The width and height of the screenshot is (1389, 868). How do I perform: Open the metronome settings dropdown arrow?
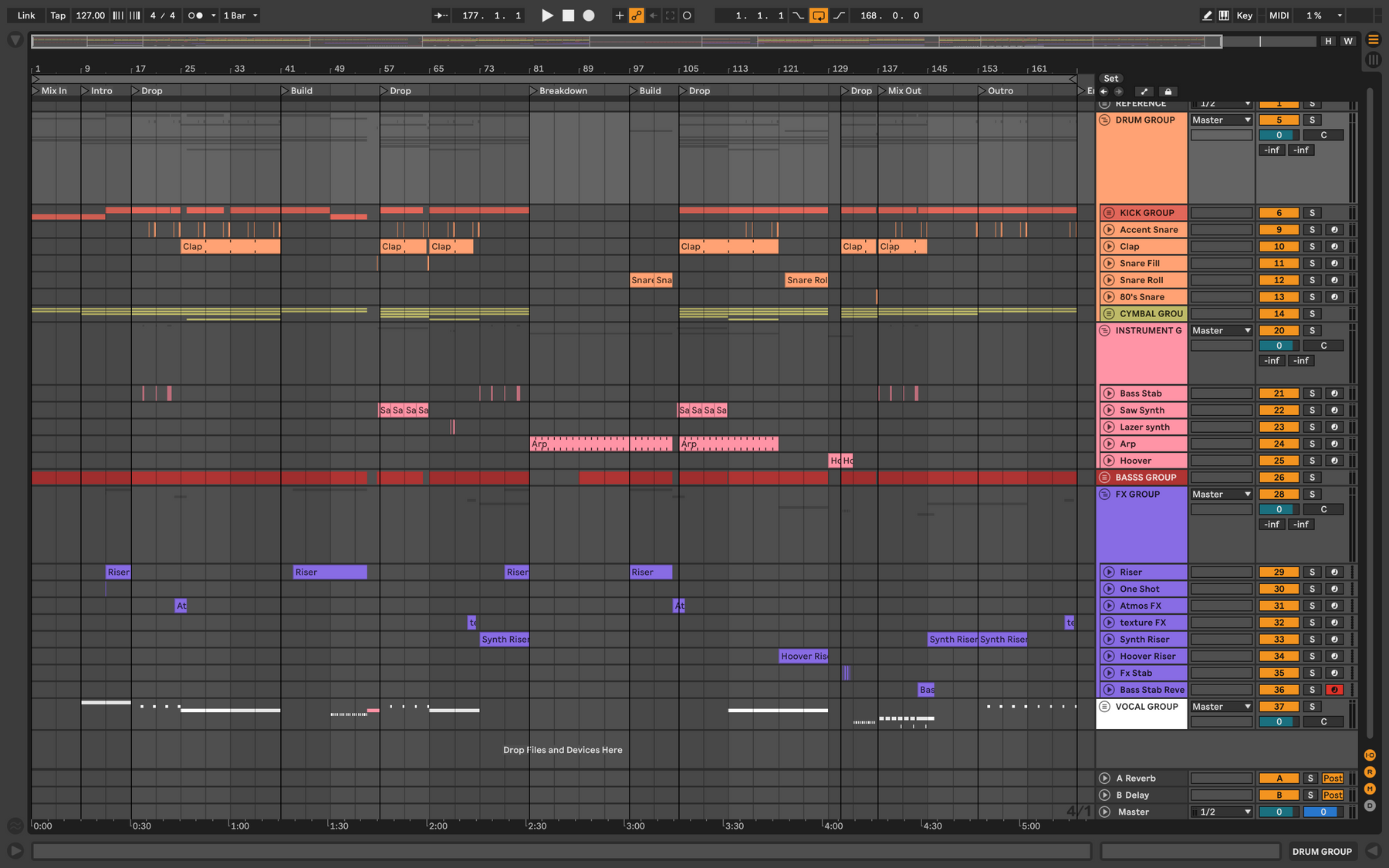click(x=214, y=15)
